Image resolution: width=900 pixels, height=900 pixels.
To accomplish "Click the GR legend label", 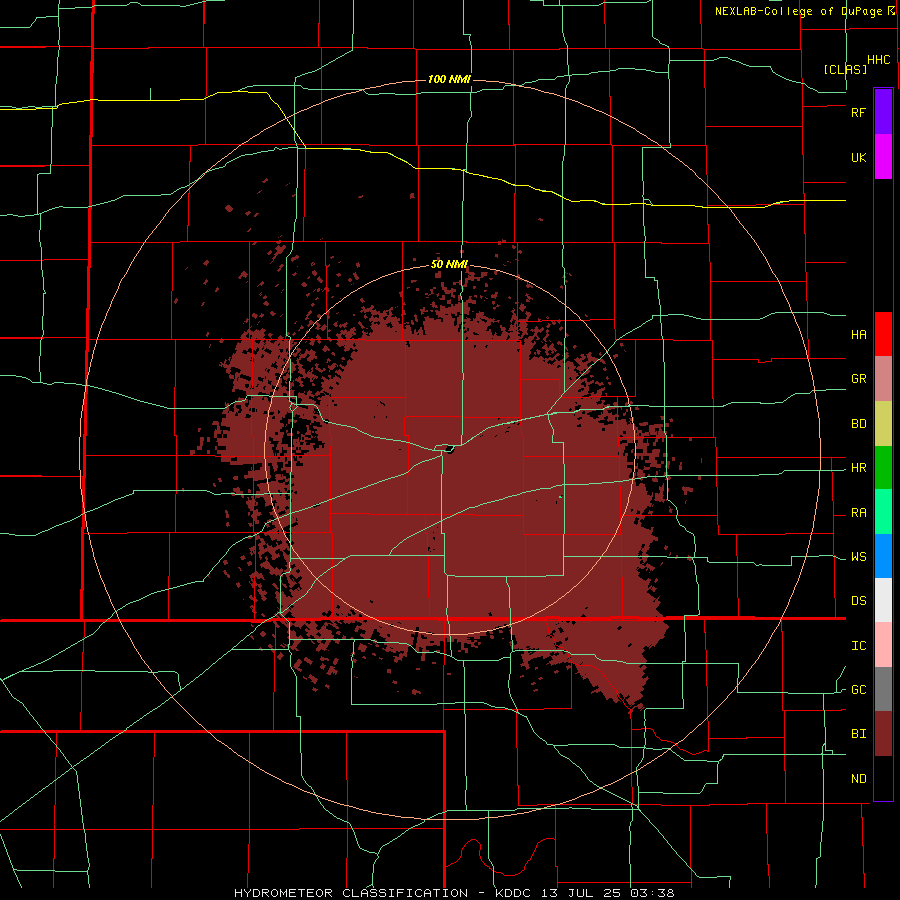I will pyautogui.click(x=859, y=379).
